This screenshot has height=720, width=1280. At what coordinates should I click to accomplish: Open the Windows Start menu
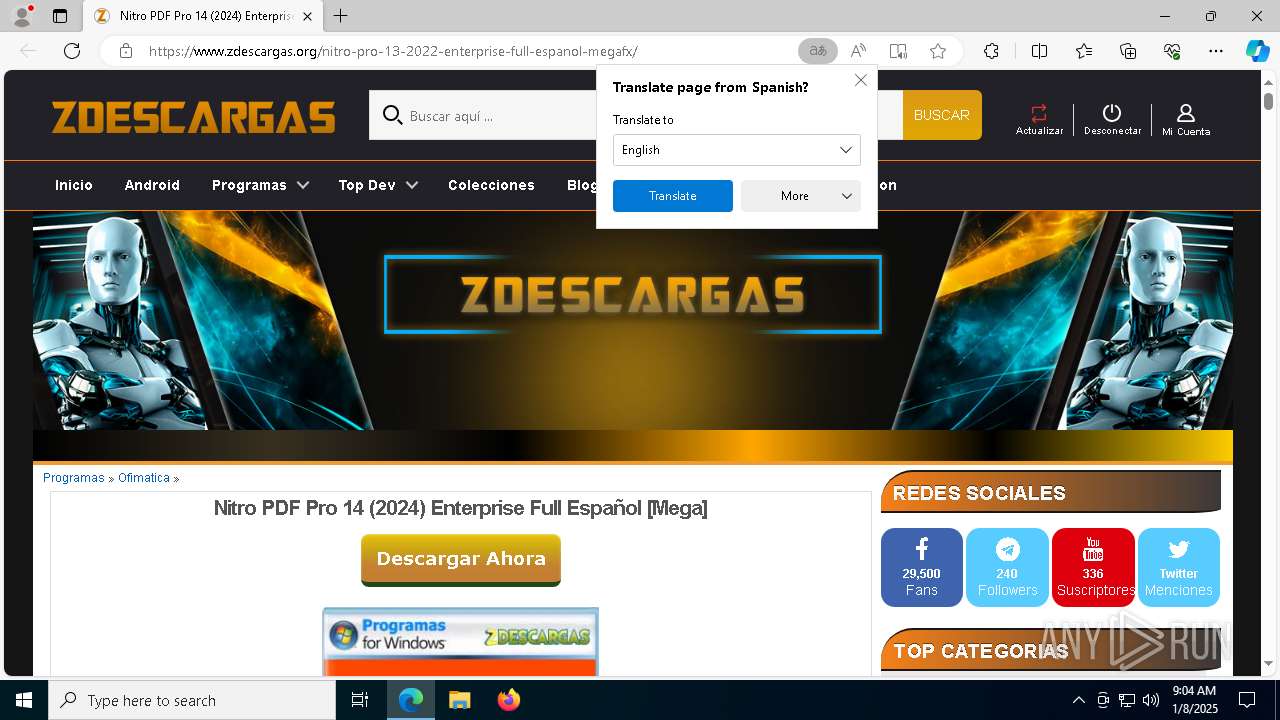point(24,700)
